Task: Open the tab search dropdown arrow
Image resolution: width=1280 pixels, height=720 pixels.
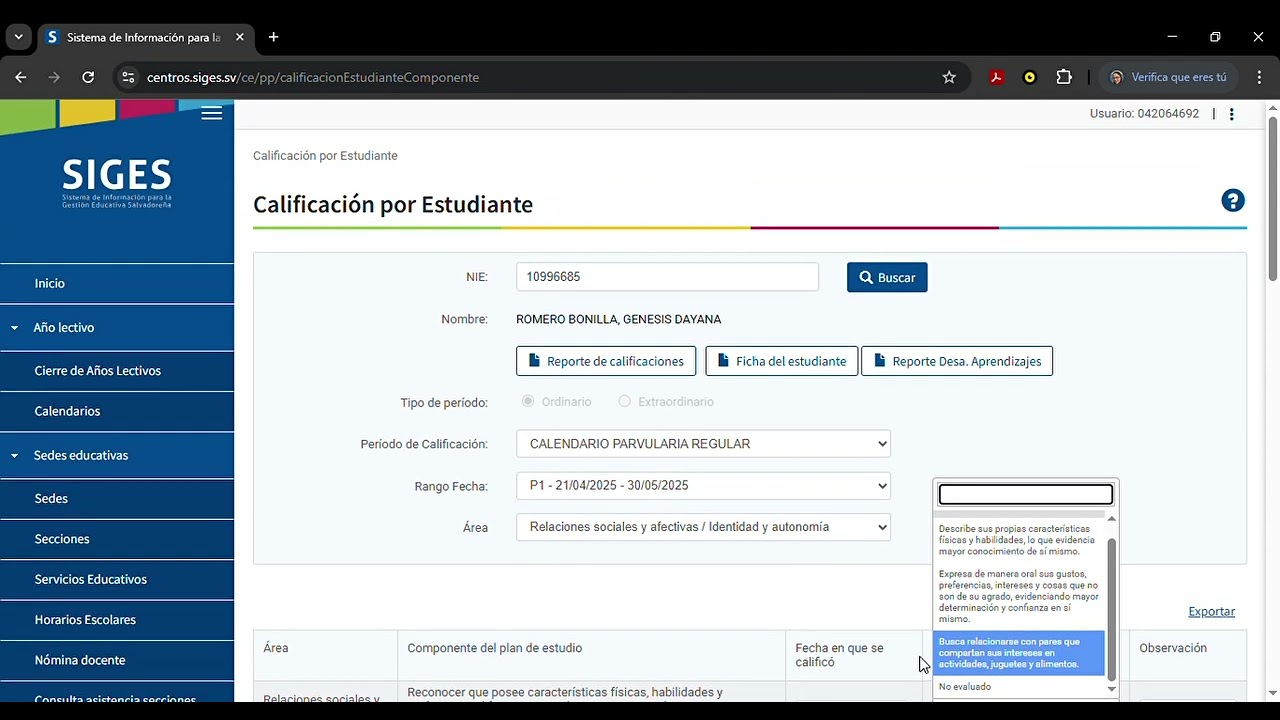Action: click(x=18, y=37)
